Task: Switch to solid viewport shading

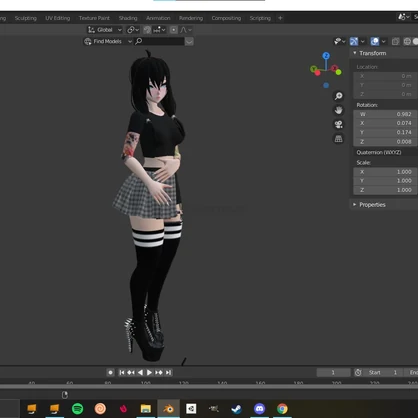Action: tap(415, 41)
